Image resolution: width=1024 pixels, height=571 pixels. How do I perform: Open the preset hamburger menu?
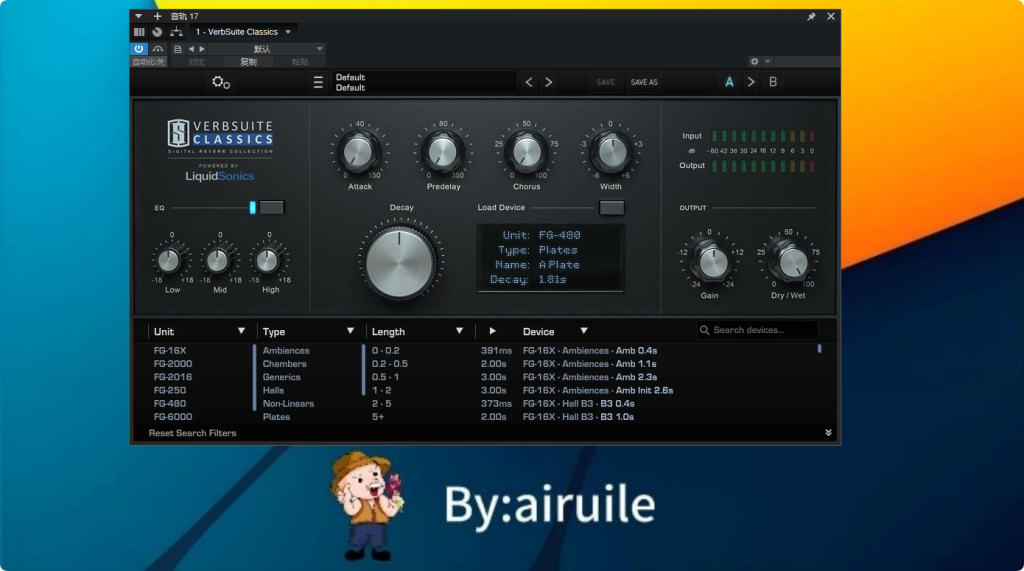coord(318,82)
